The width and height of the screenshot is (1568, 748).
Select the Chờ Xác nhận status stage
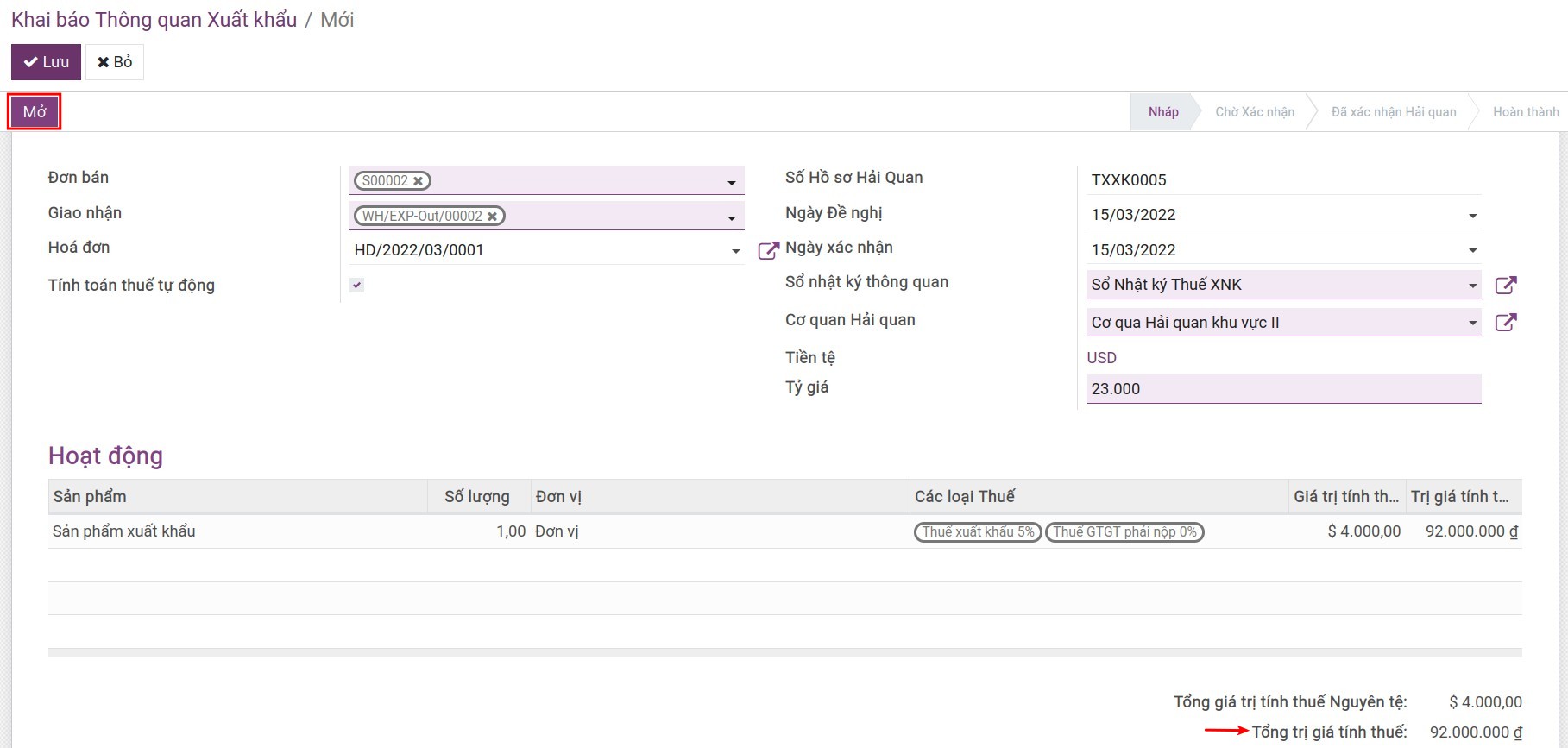(1254, 112)
